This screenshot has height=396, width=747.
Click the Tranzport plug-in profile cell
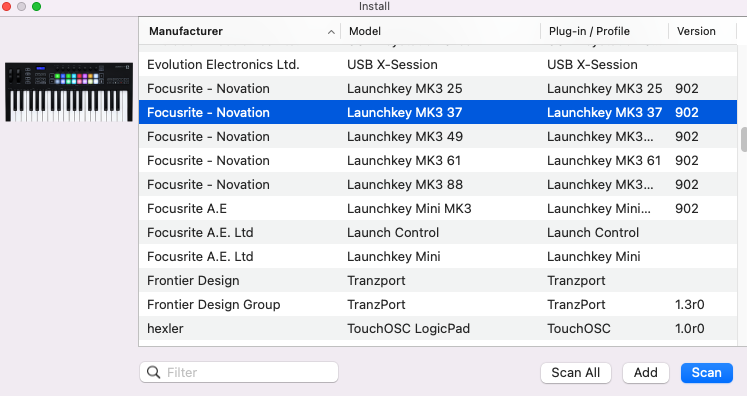coord(576,280)
